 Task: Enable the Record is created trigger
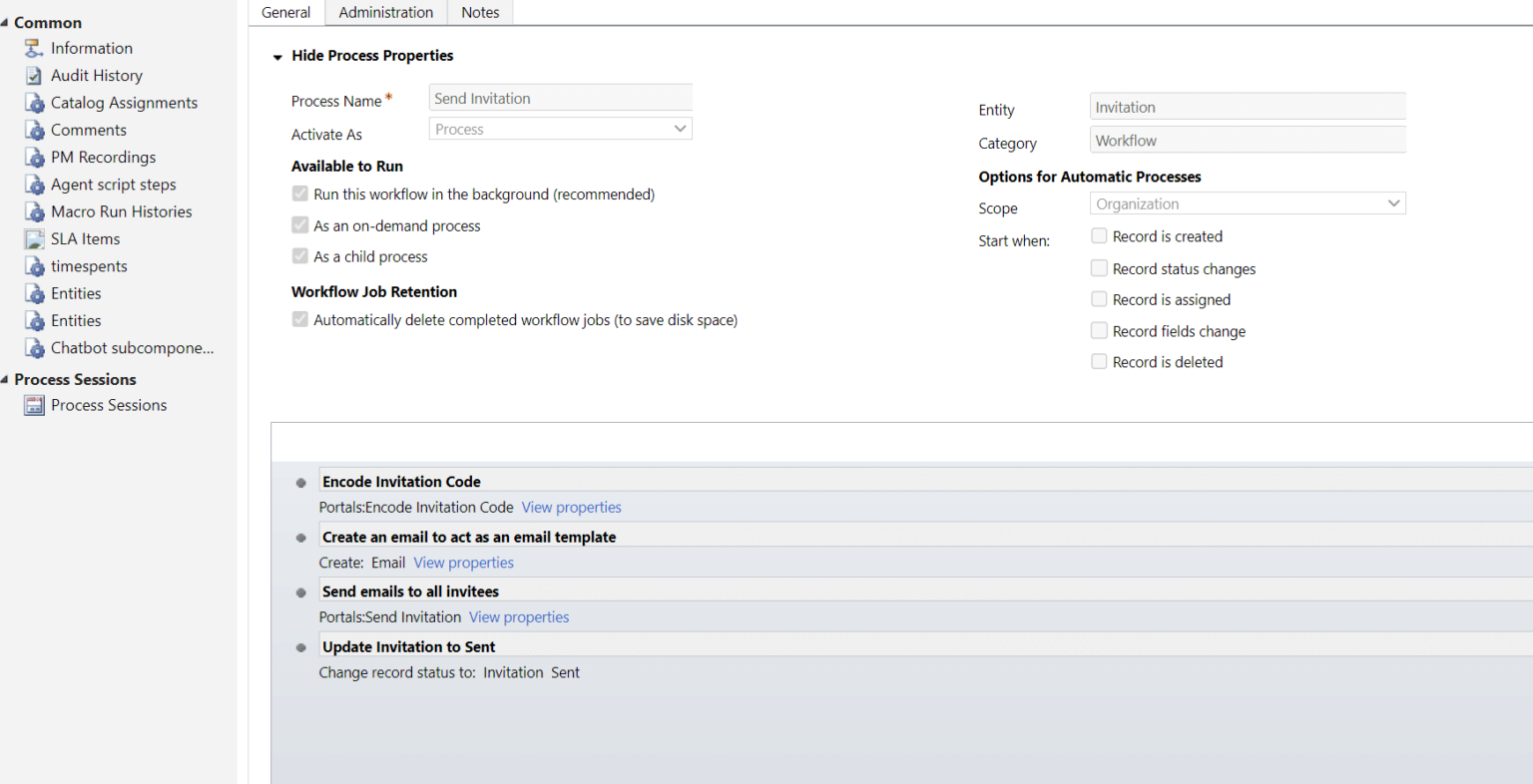tap(1099, 235)
